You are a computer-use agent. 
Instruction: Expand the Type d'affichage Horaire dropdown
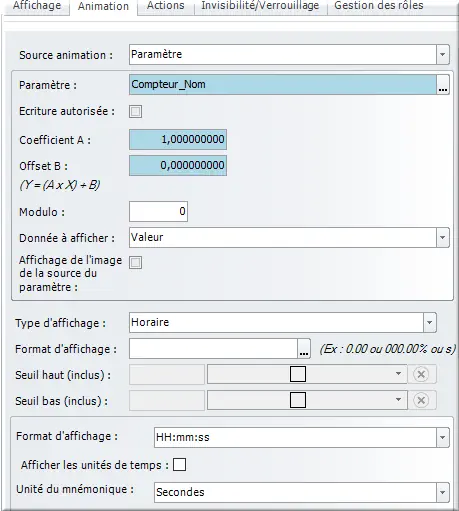(x=430, y=323)
